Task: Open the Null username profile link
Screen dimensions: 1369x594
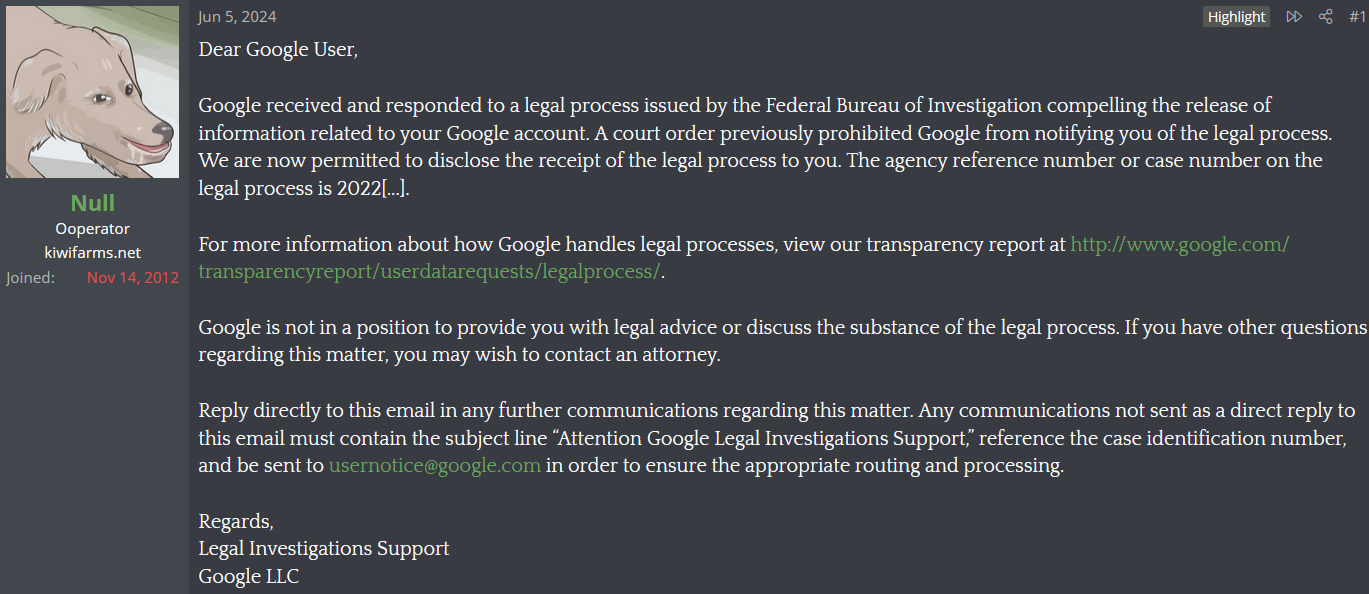Action: click(93, 203)
